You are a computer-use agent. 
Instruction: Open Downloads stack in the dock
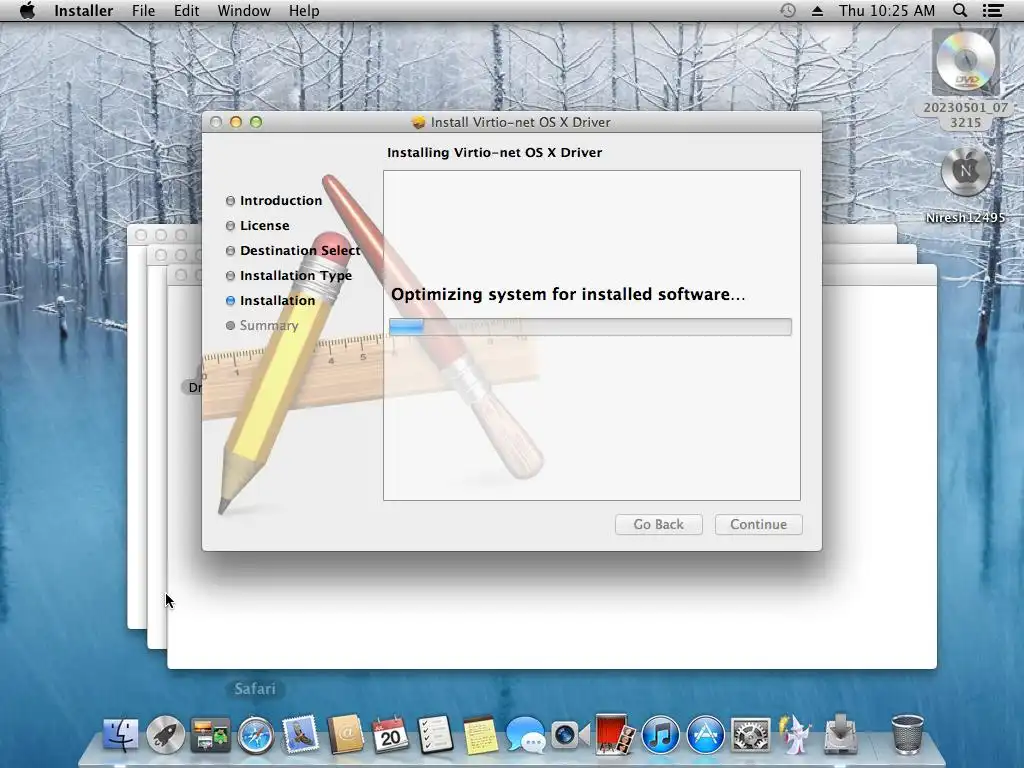(x=840, y=735)
